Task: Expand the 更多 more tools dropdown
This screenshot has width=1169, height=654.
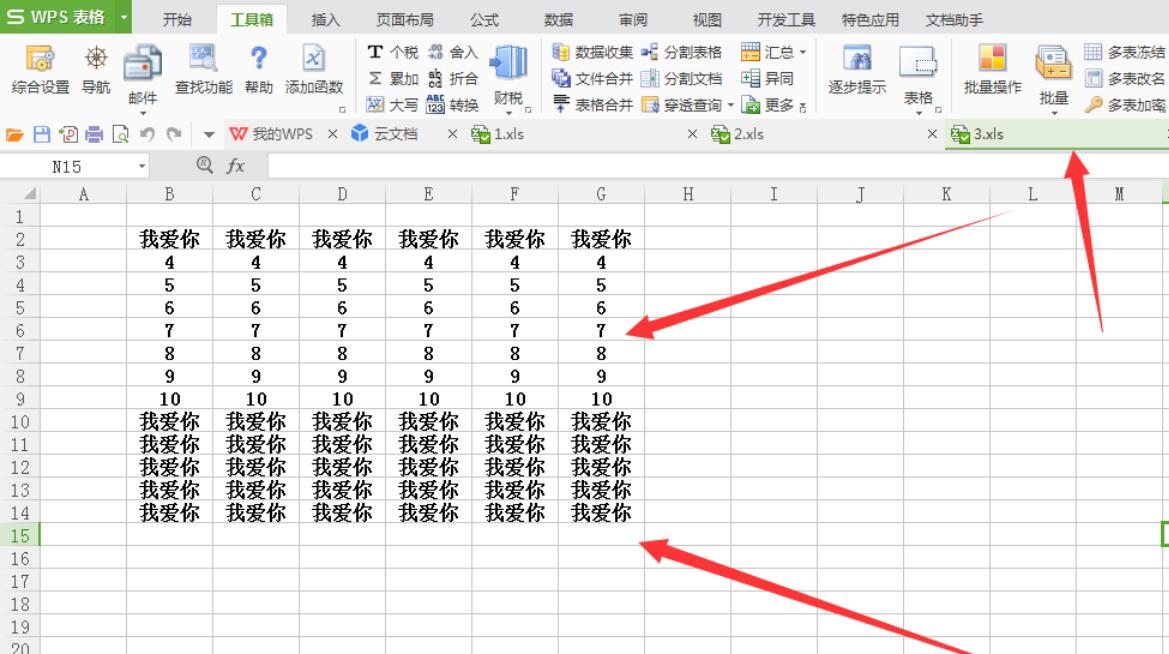Action: 802,107
